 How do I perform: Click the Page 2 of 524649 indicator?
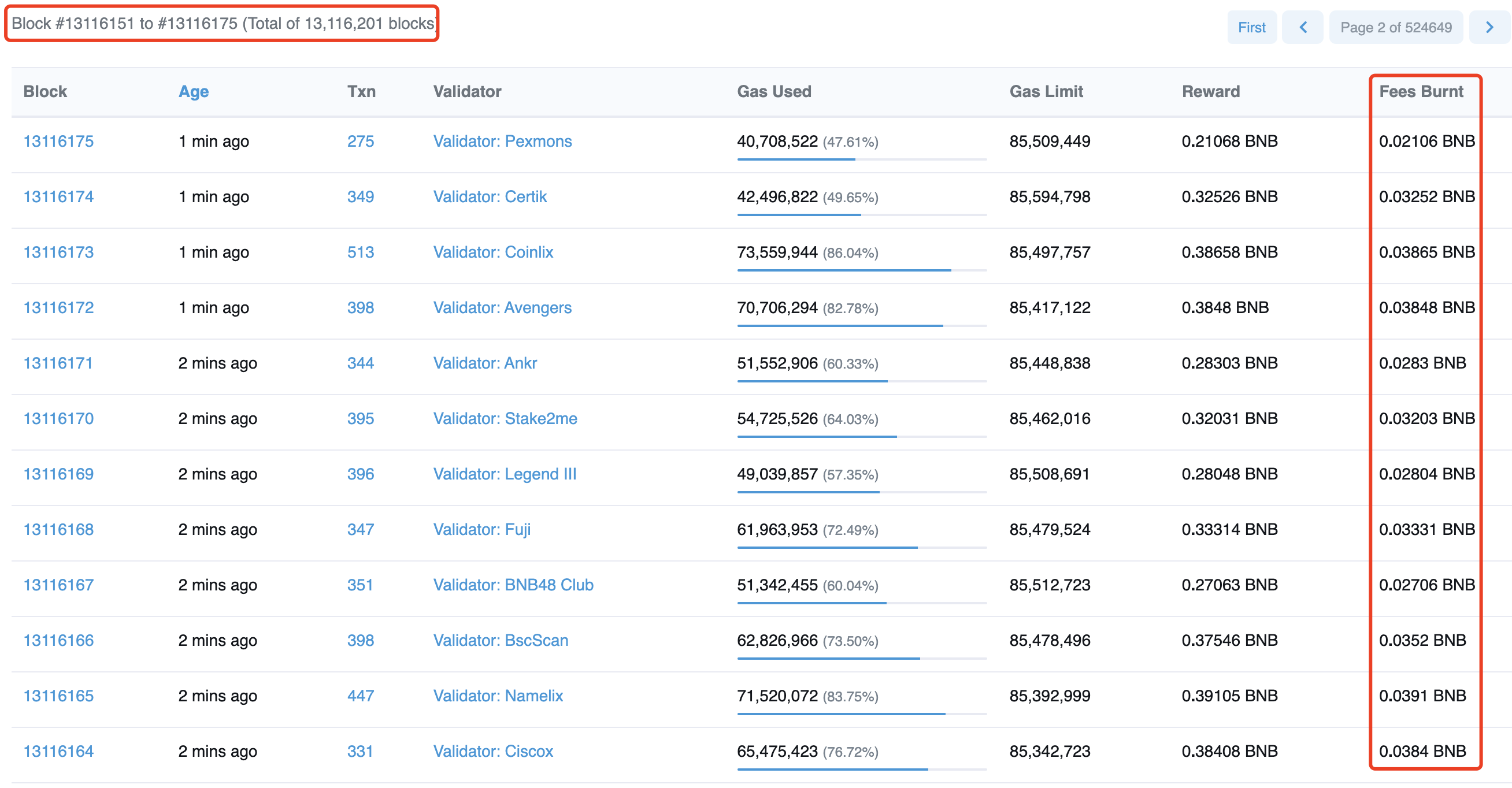pyautogui.click(x=1395, y=28)
